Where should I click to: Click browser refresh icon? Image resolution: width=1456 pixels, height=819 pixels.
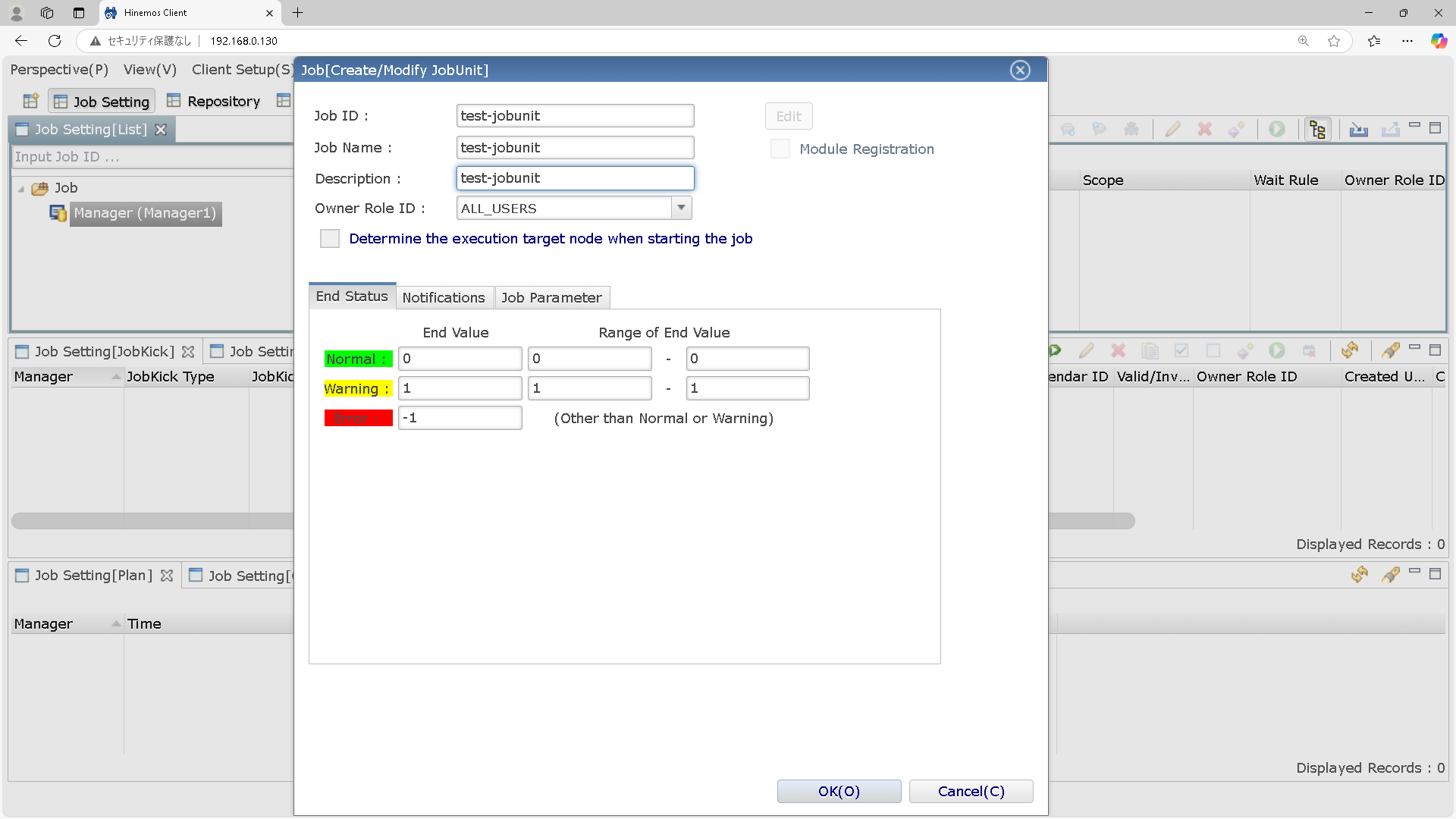click(x=55, y=41)
